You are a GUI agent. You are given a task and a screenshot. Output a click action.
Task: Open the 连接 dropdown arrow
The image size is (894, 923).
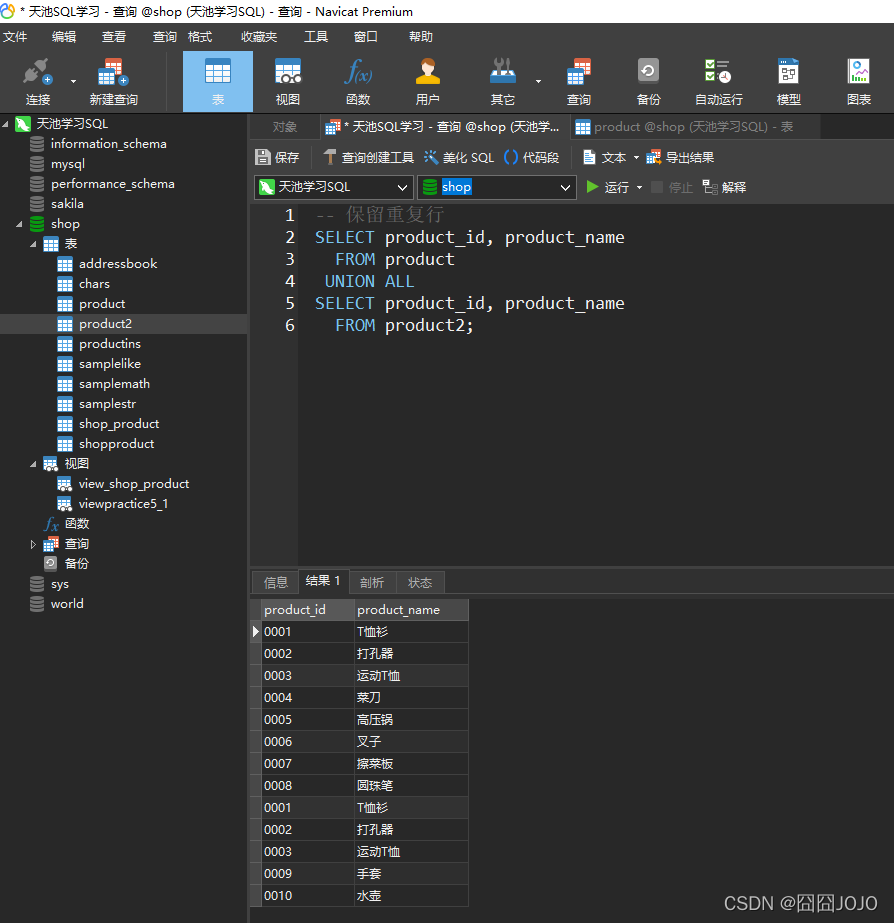tap(73, 81)
